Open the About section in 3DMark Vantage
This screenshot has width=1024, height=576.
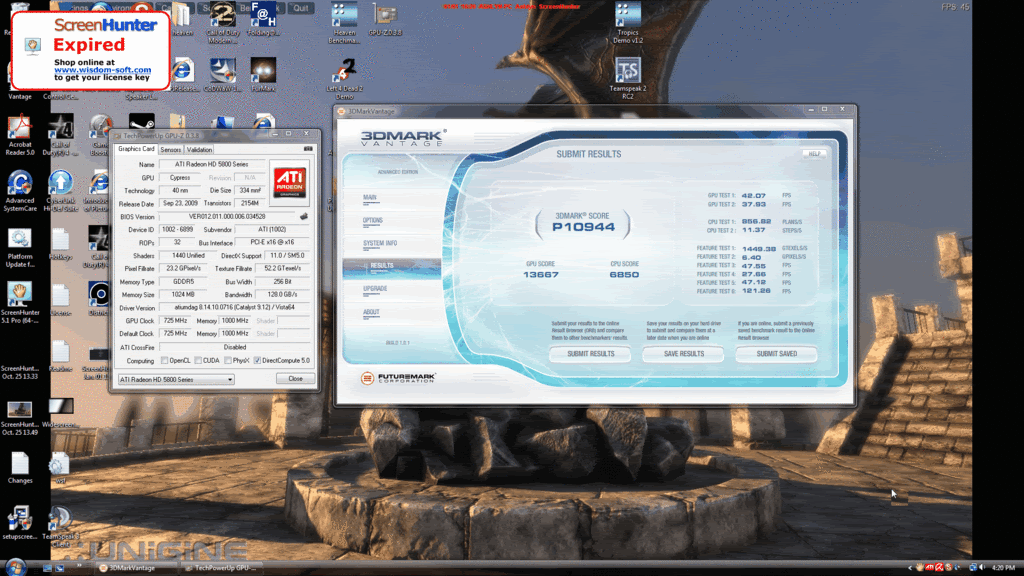click(371, 312)
